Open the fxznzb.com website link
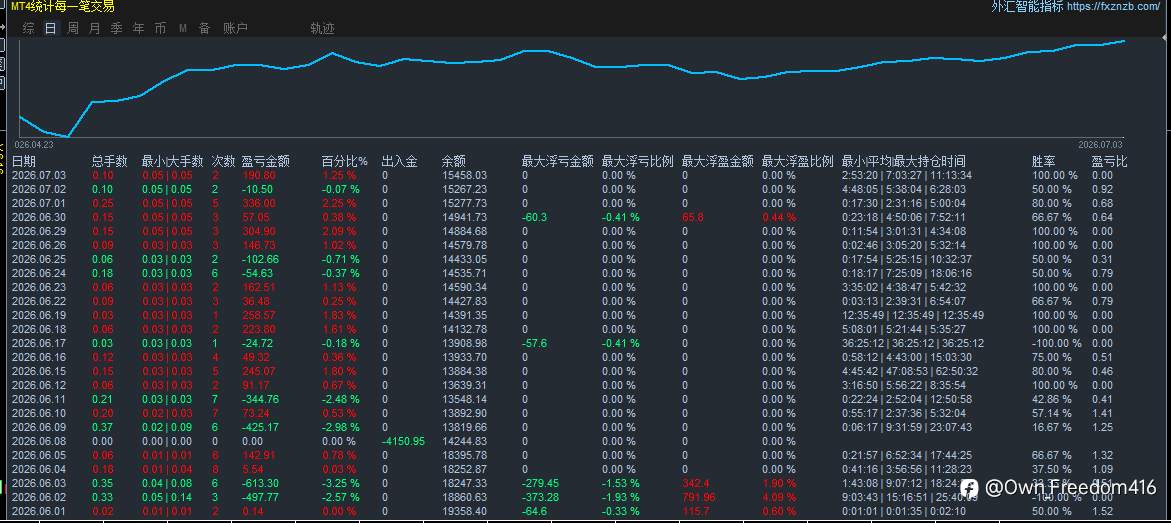1171x523 pixels. [x=1114, y=7]
